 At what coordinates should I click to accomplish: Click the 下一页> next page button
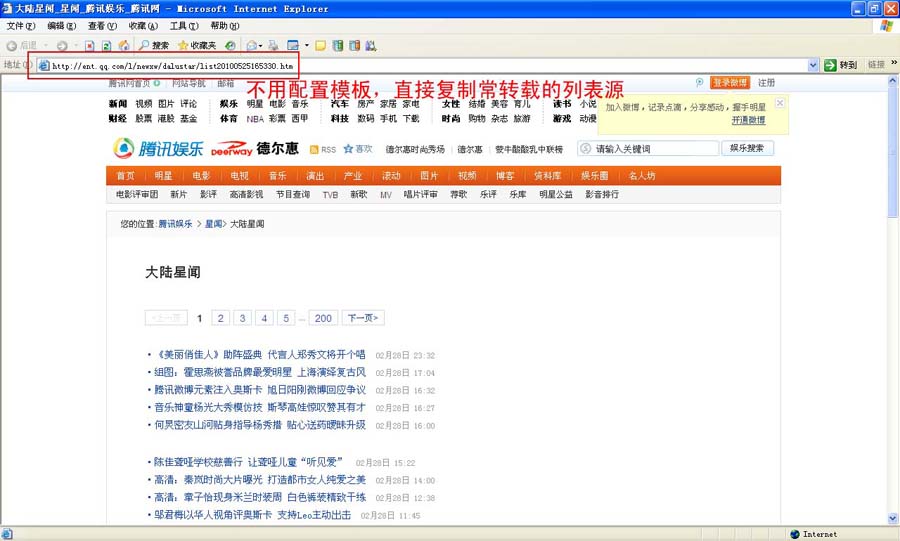[363, 318]
